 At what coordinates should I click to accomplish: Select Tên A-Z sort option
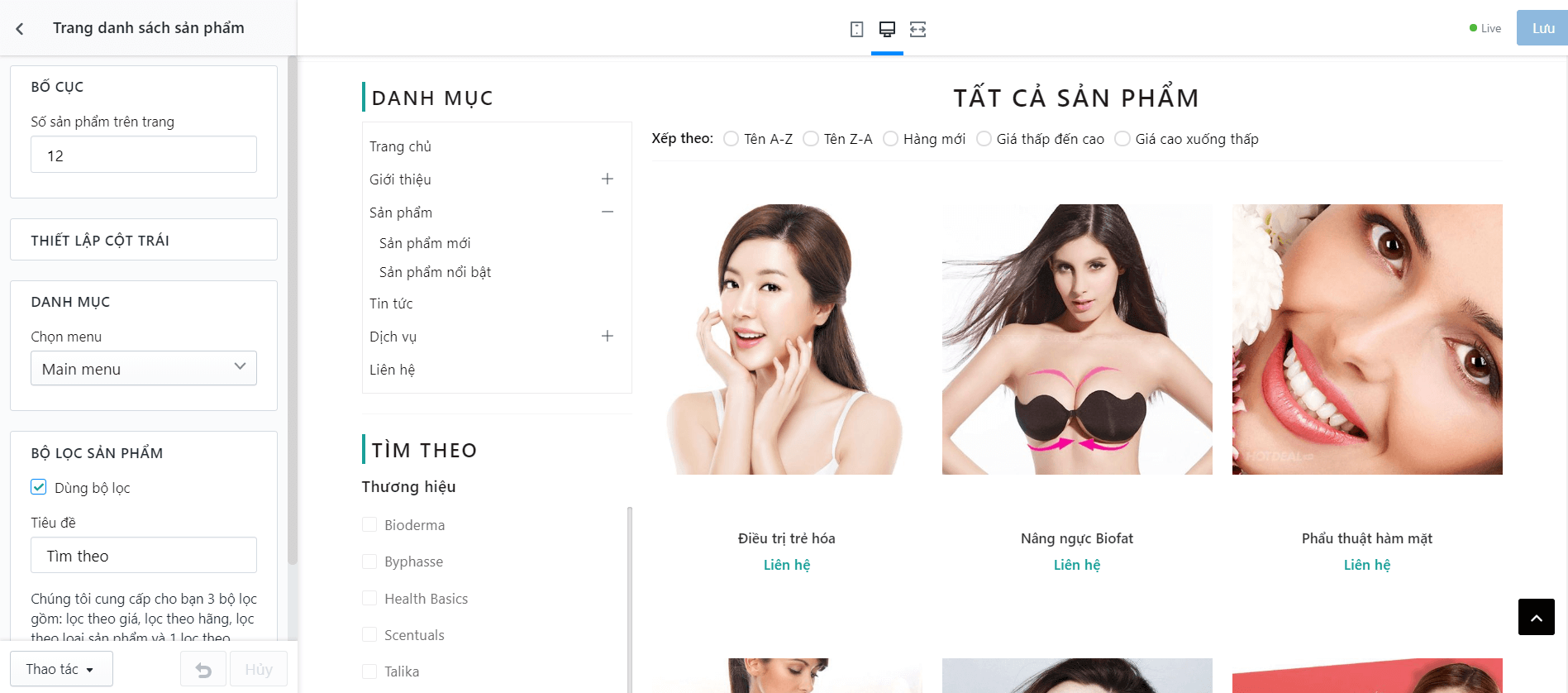tap(731, 139)
